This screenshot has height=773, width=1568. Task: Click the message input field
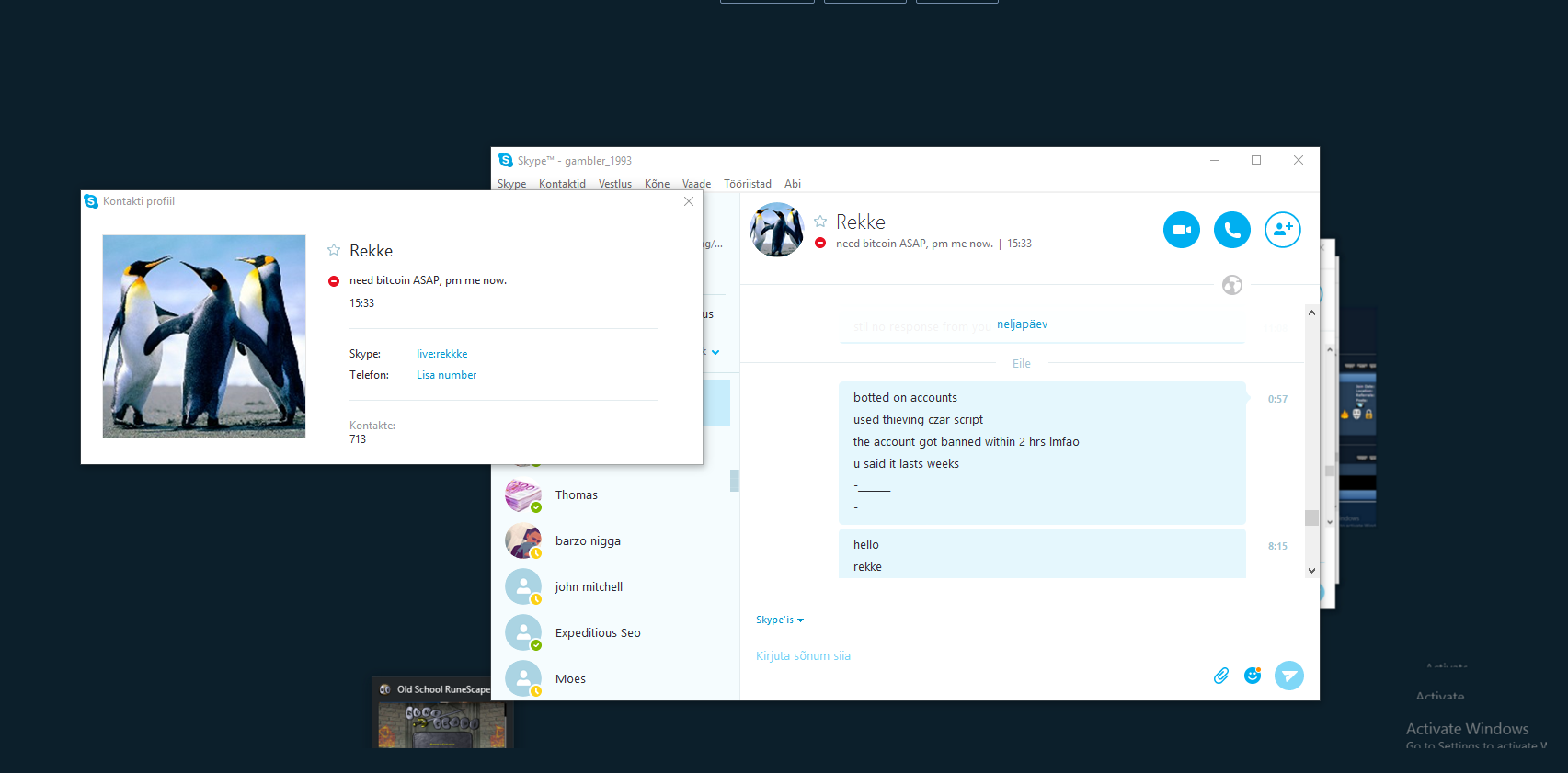tap(975, 656)
